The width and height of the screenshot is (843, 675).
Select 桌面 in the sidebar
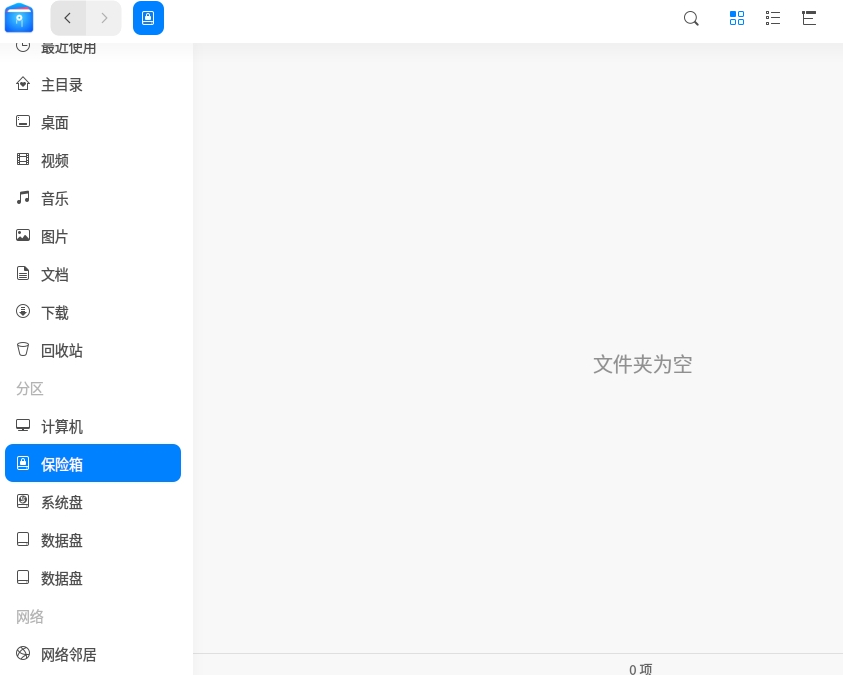point(93,123)
